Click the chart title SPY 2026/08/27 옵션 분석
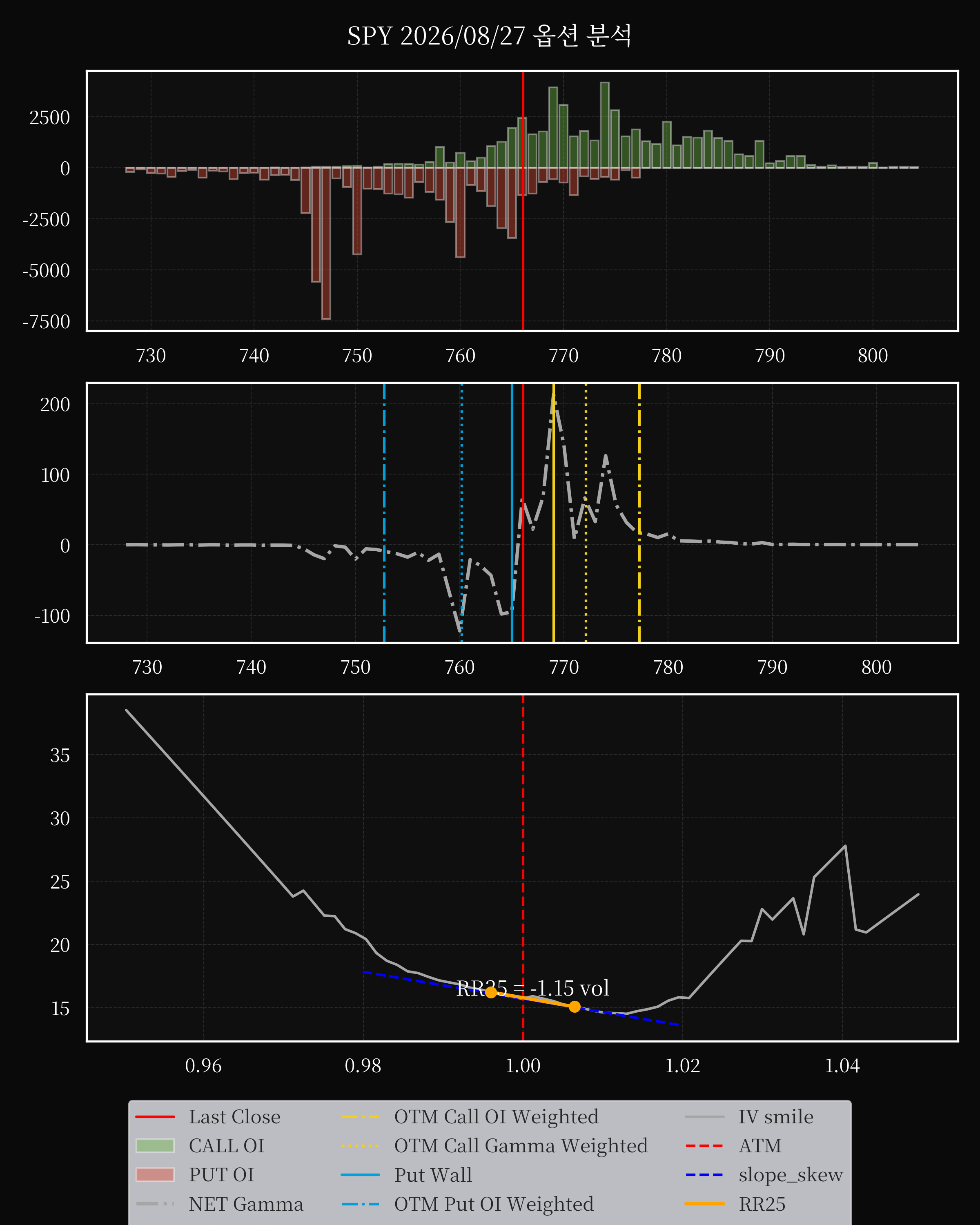Screen dimensions: 980x1225 click(x=489, y=36)
